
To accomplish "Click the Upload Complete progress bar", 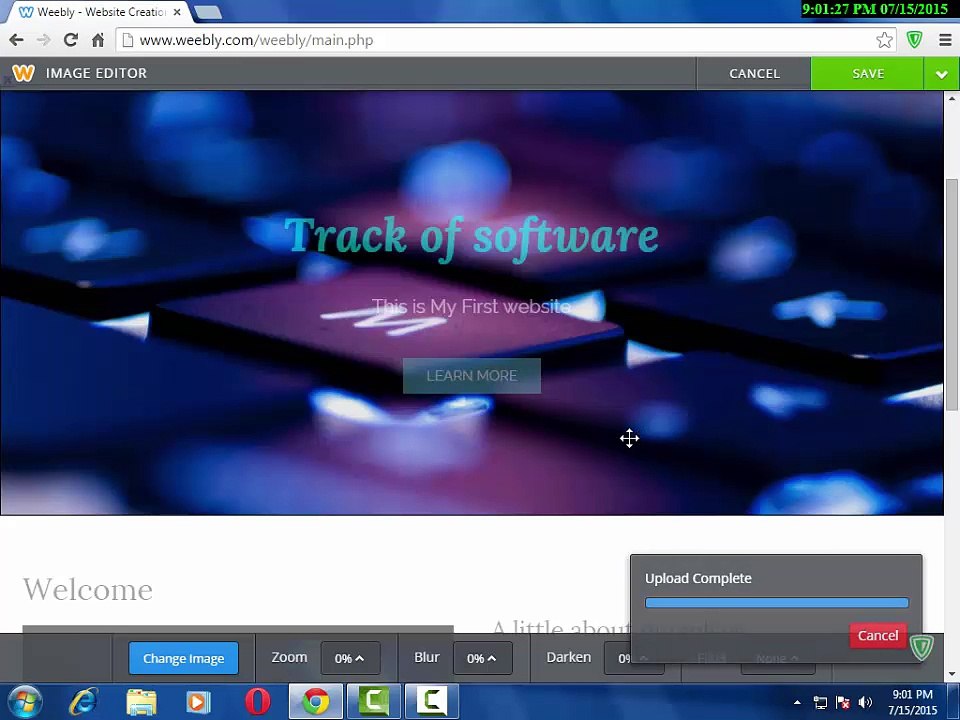I will coord(776,603).
